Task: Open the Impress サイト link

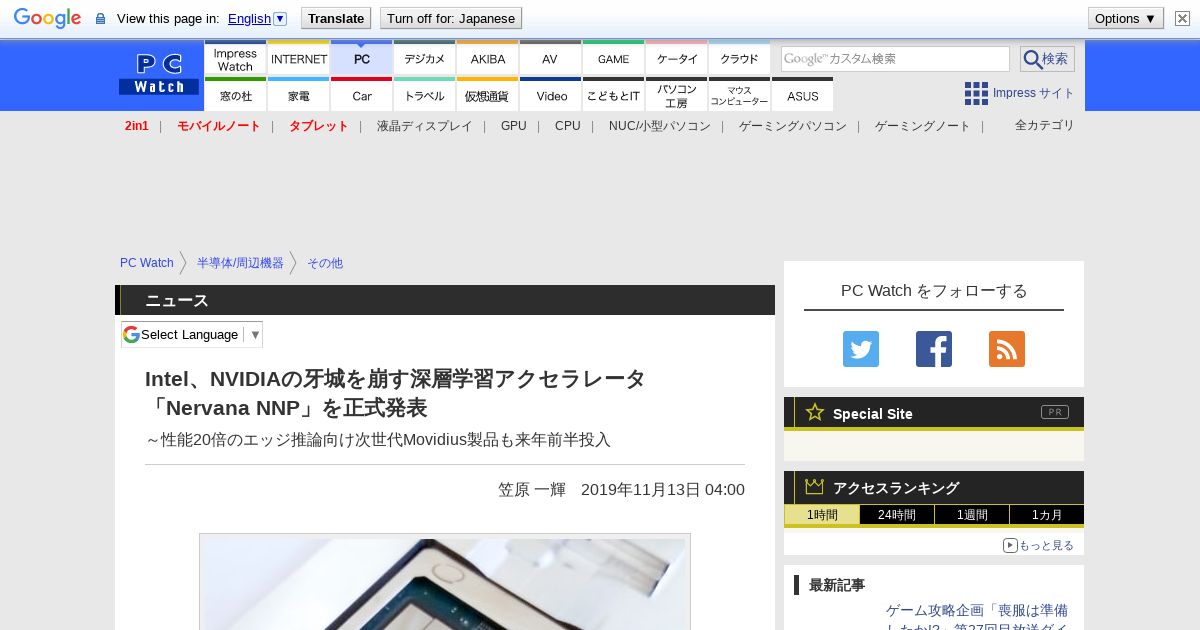Action: tap(1033, 93)
